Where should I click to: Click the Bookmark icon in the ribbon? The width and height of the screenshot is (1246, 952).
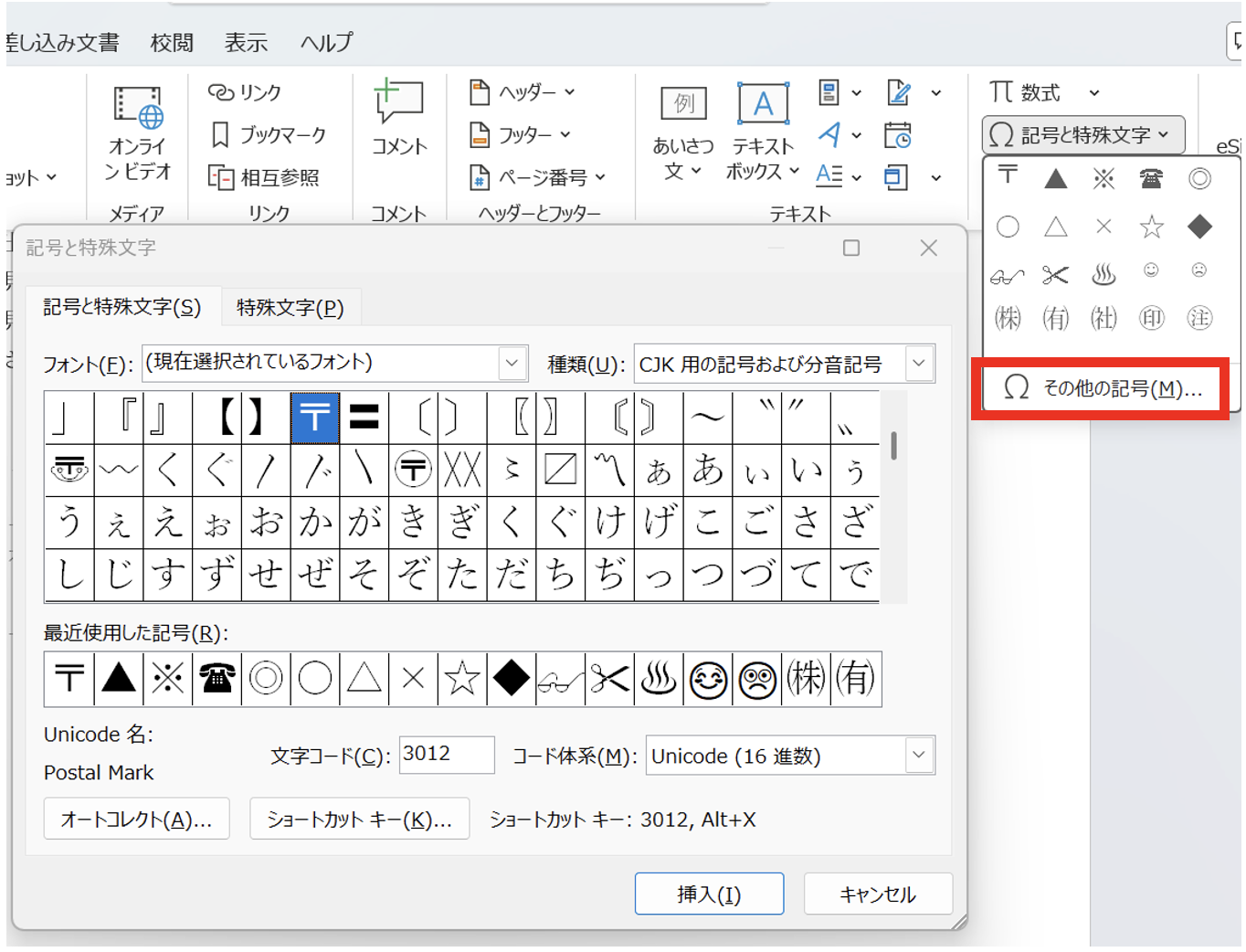pyautogui.click(x=220, y=135)
